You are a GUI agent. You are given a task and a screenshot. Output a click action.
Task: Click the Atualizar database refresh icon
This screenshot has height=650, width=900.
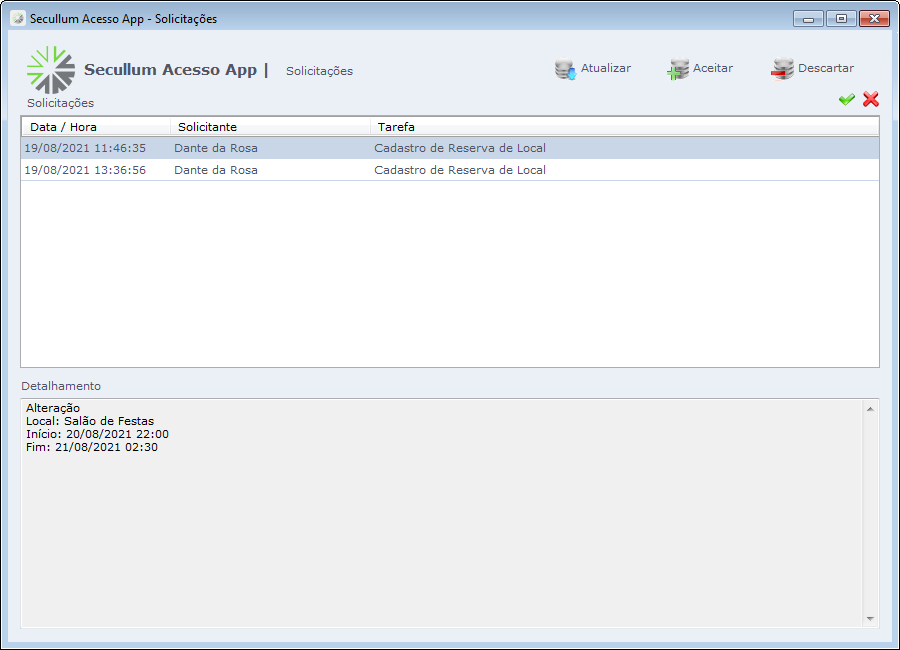point(566,69)
